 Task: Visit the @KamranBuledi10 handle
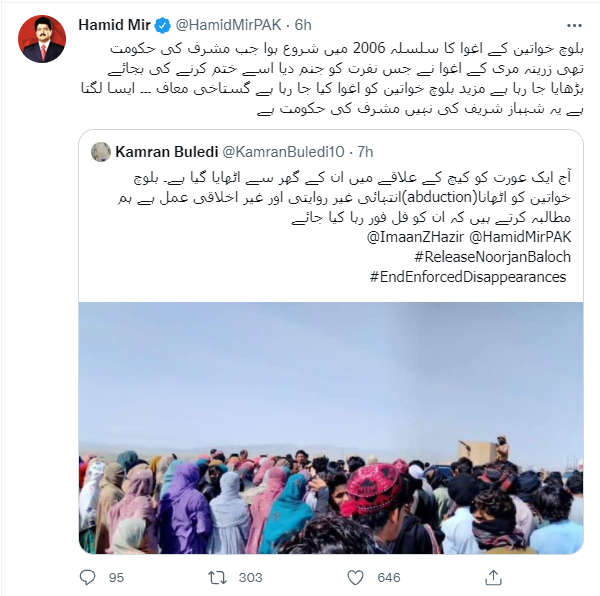tap(284, 152)
